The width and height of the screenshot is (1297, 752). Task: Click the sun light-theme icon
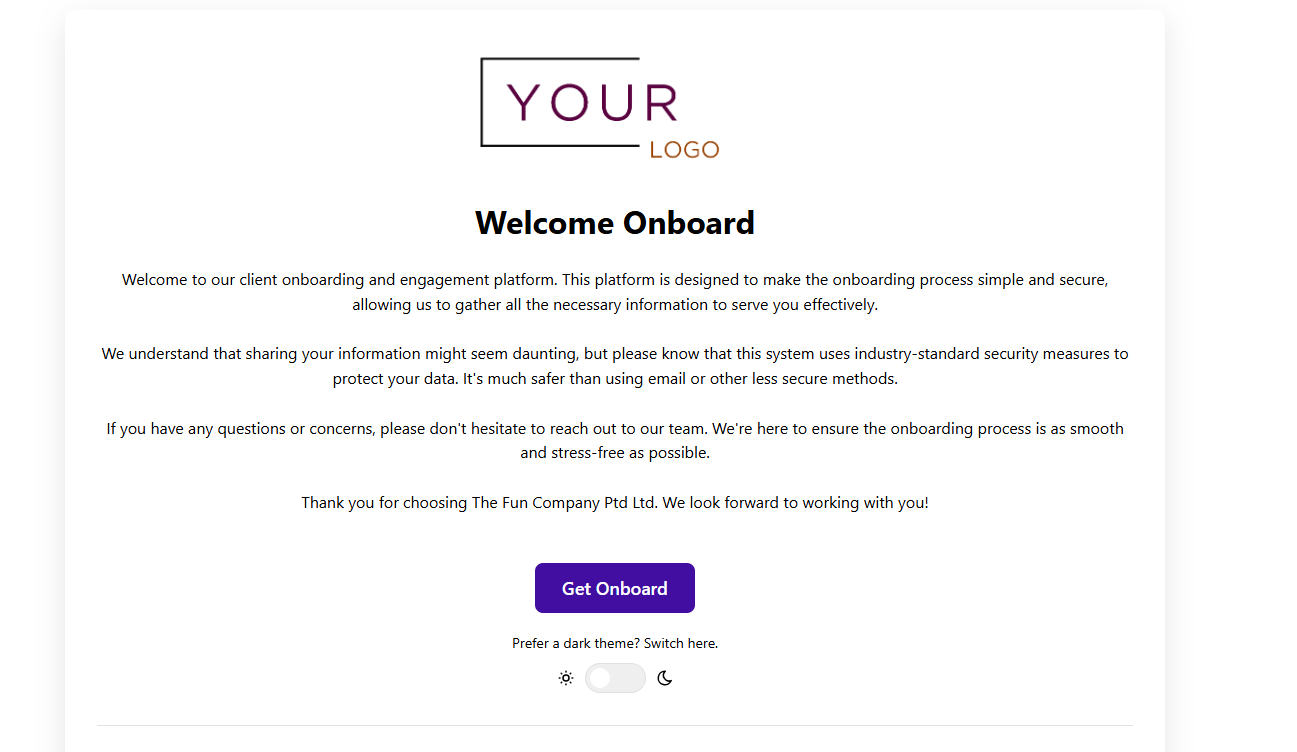point(566,678)
